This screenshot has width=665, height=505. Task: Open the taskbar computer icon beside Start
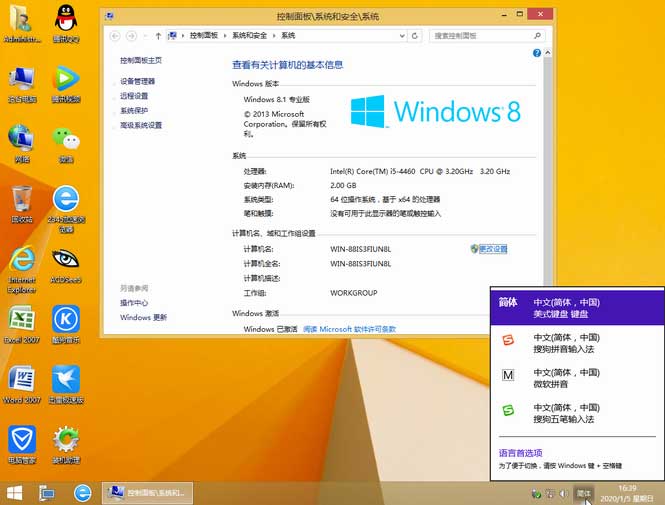coord(47,493)
